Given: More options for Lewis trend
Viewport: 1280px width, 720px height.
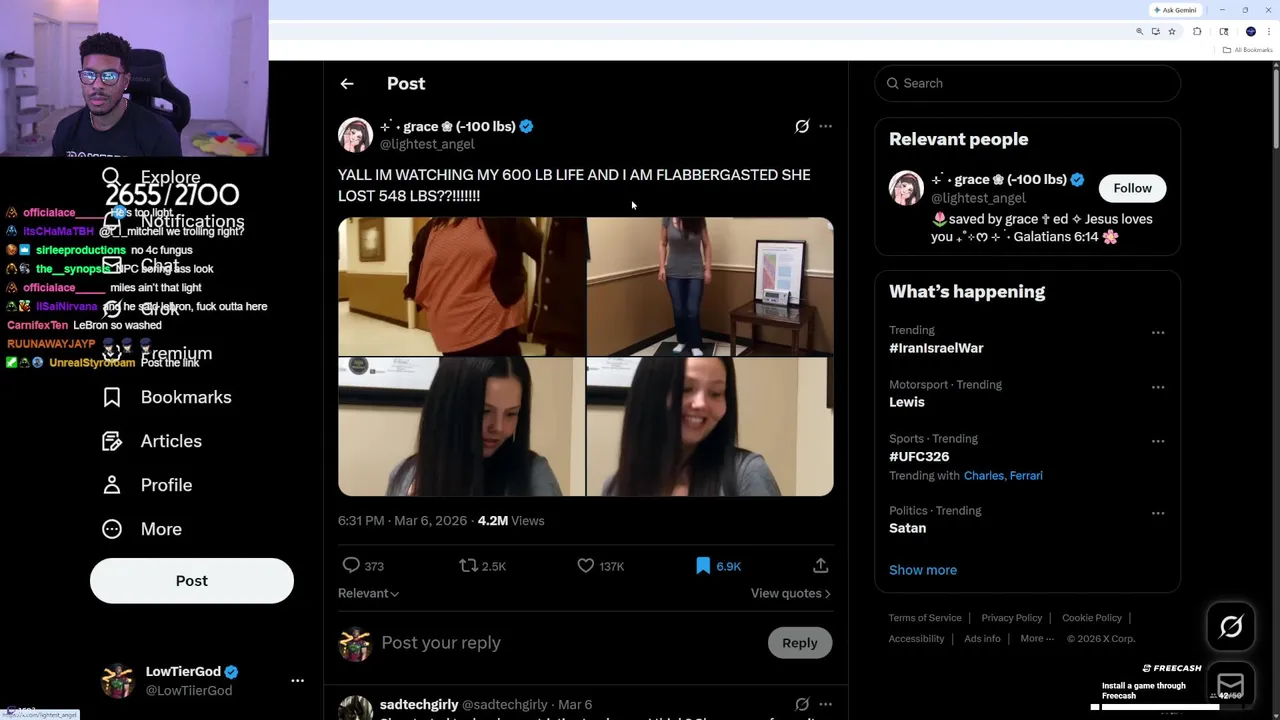Looking at the screenshot, I should coord(1158,387).
